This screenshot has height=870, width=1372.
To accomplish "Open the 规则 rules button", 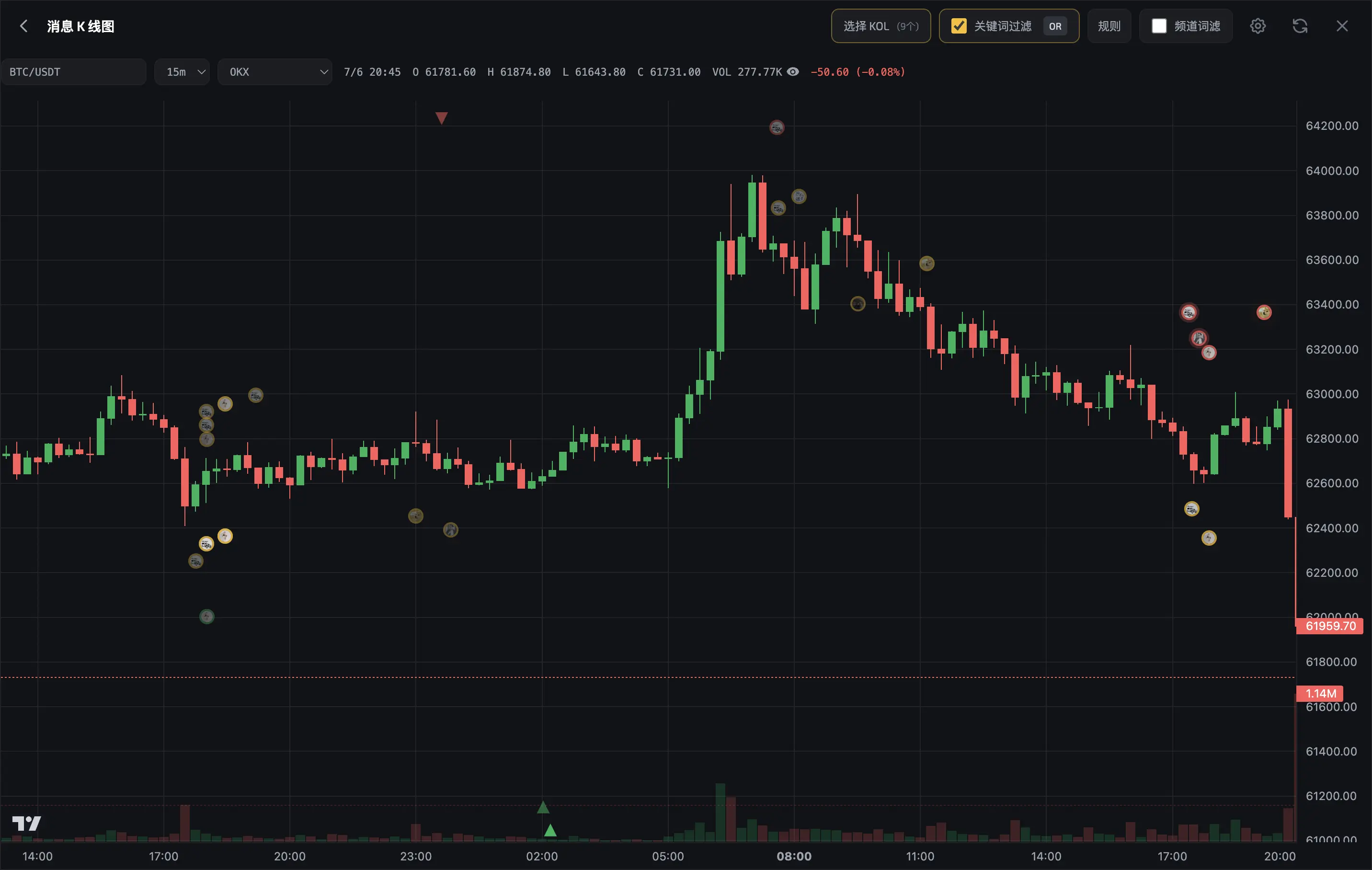I will [x=1109, y=26].
